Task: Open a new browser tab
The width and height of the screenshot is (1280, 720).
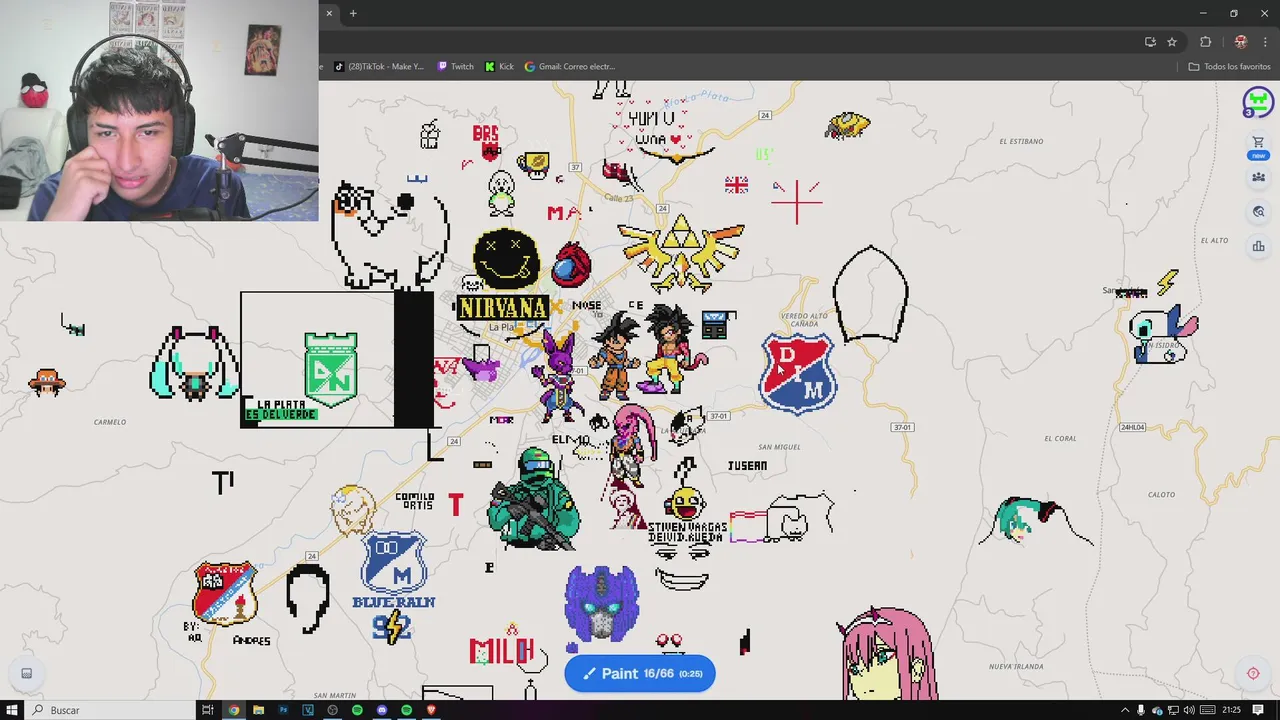Action: 353,13
